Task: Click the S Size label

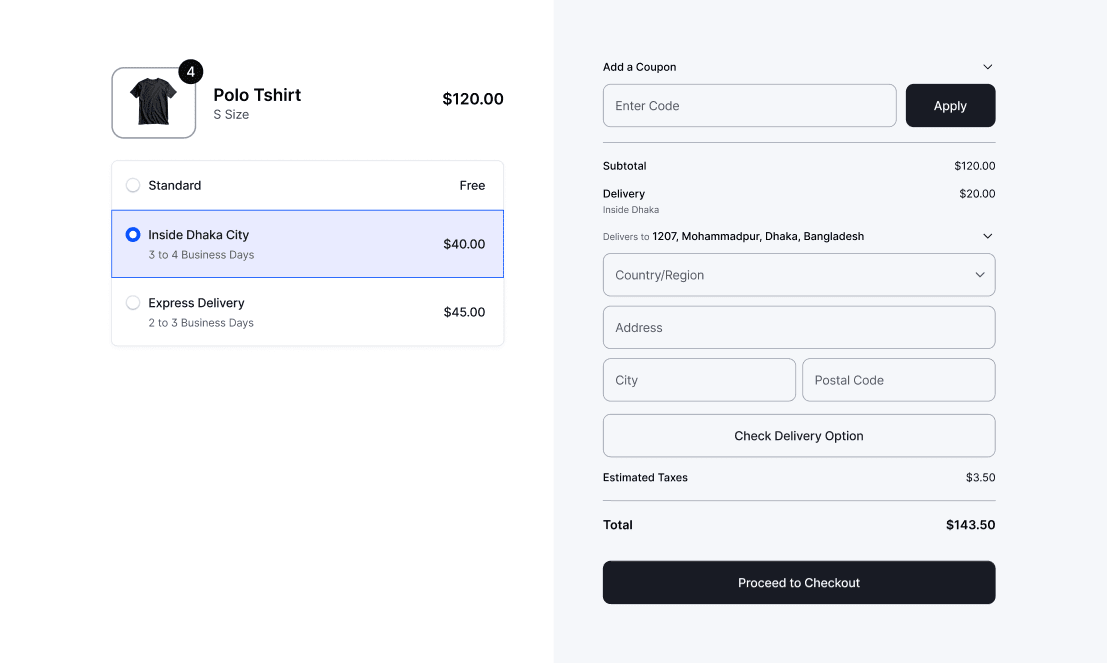Action: (231, 114)
